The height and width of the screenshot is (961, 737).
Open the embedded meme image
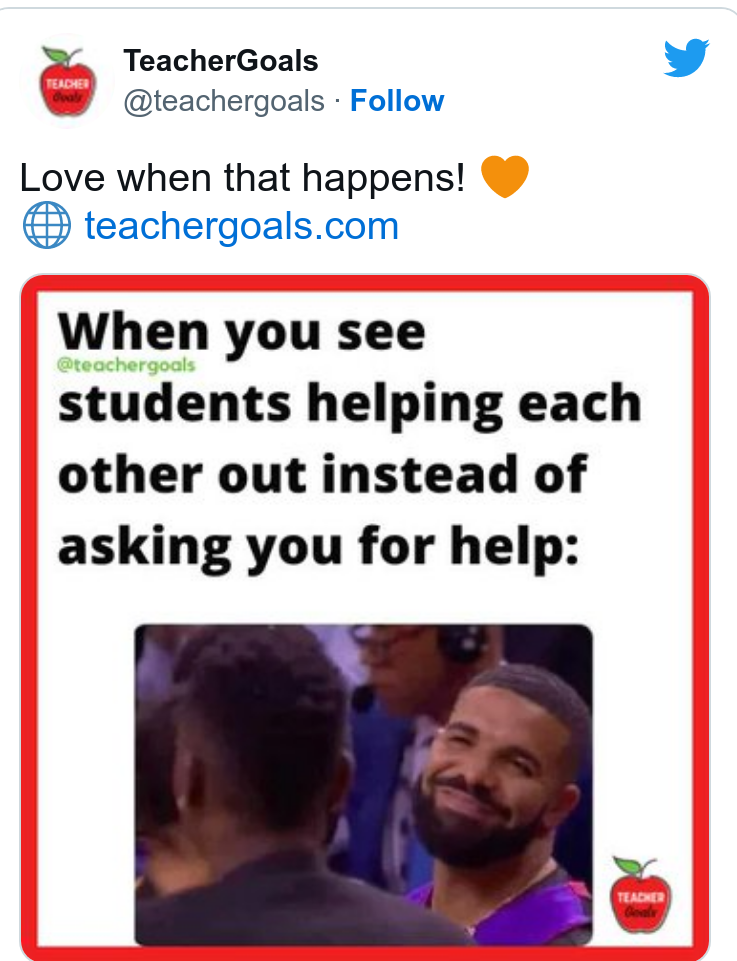pos(365,617)
